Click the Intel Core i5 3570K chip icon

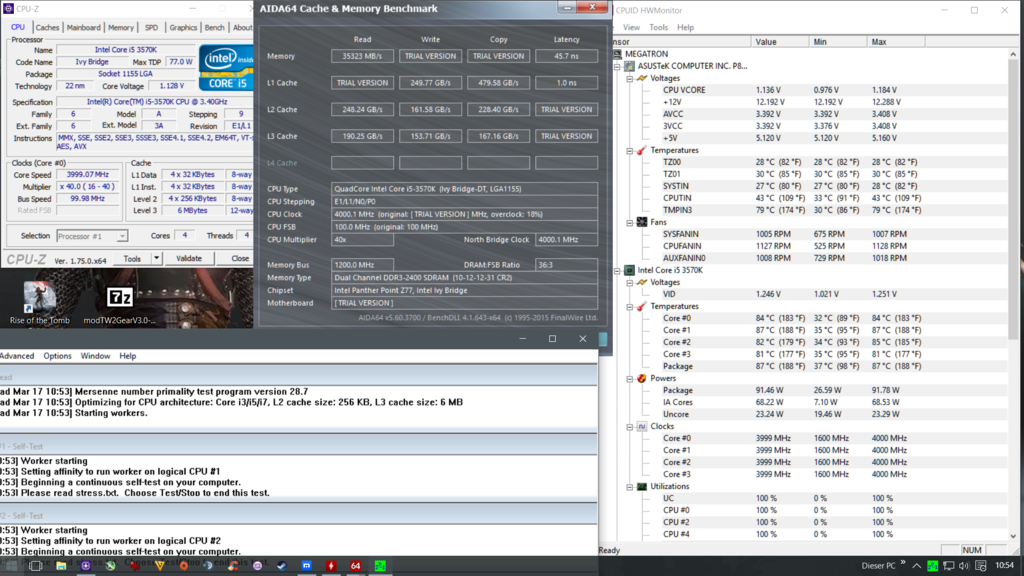pos(630,270)
